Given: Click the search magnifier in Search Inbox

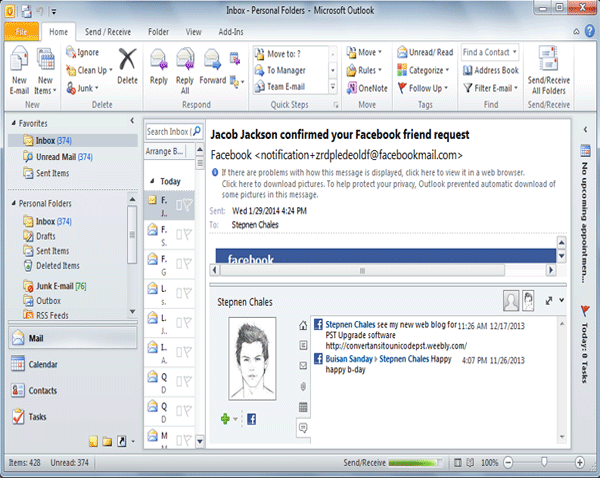Looking at the screenshot, I should coord(197,131).
